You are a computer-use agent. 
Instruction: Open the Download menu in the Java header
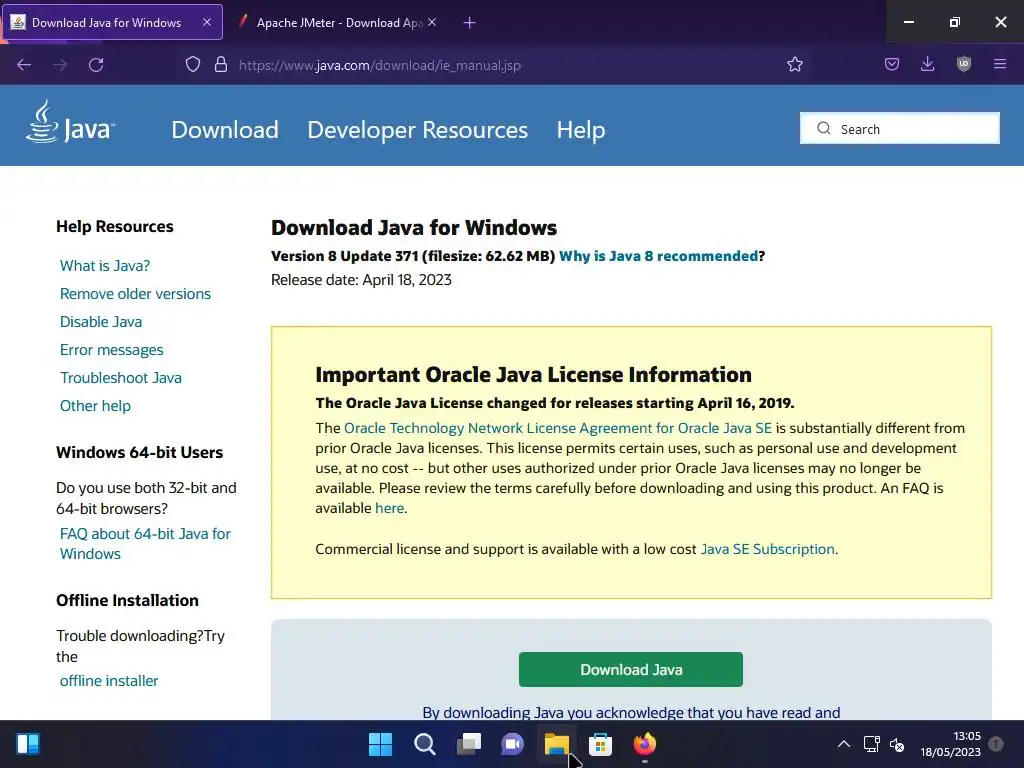(x=225, y=129)
